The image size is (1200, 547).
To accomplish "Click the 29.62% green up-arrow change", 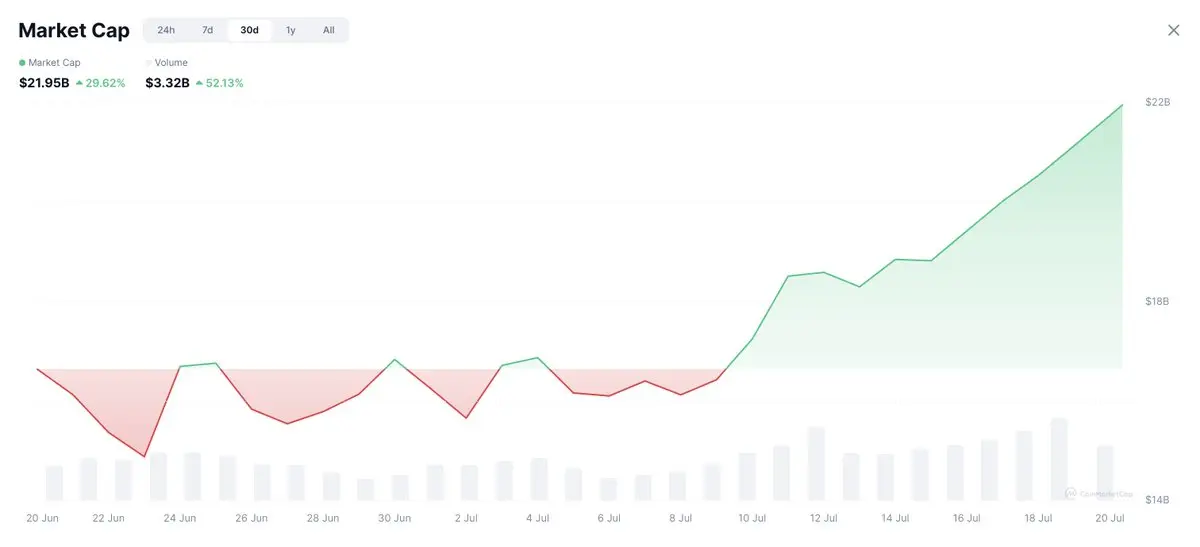I will point(100,83).
